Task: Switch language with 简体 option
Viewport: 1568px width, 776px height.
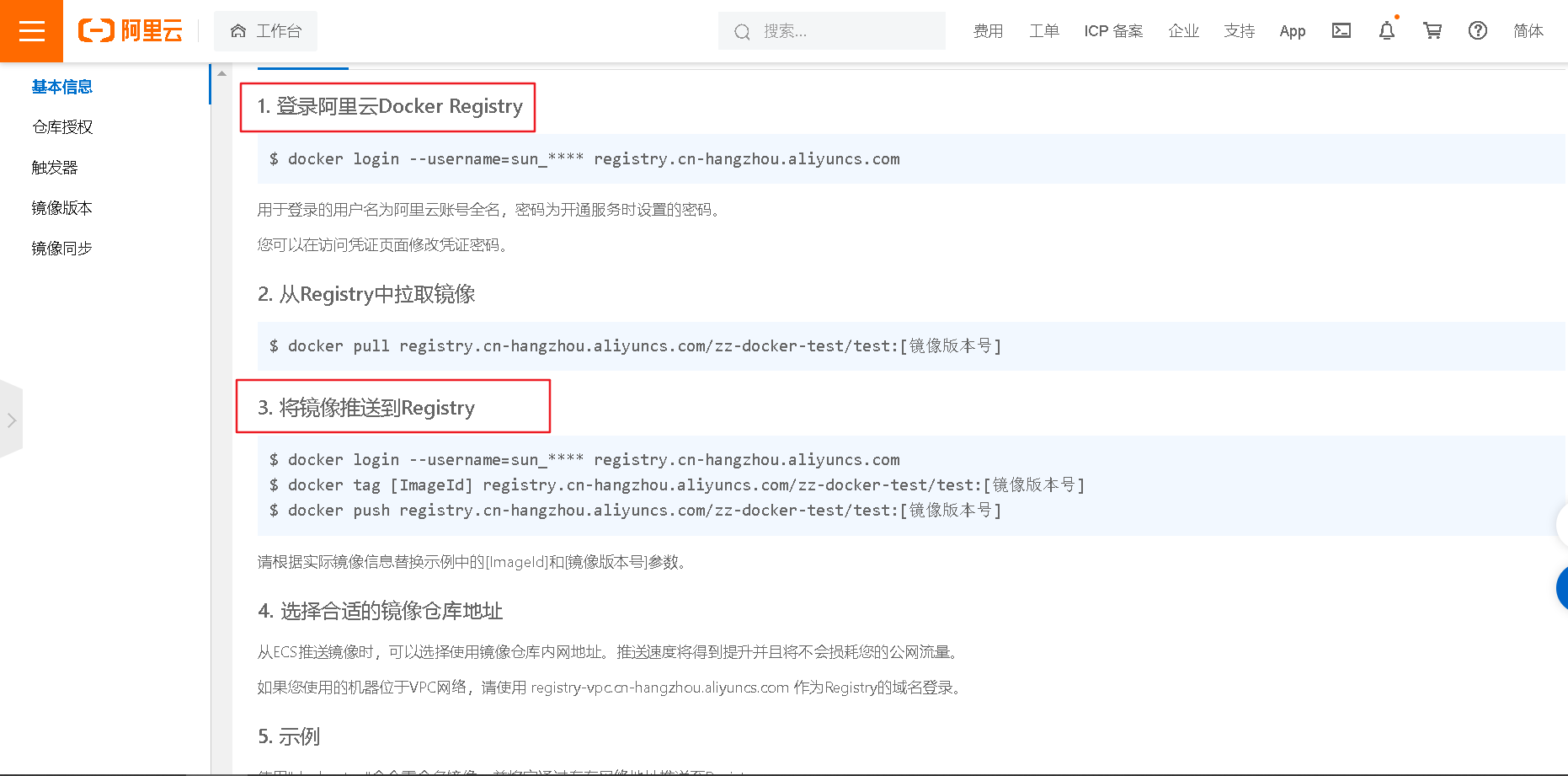Action: [x=1528, y=31]
